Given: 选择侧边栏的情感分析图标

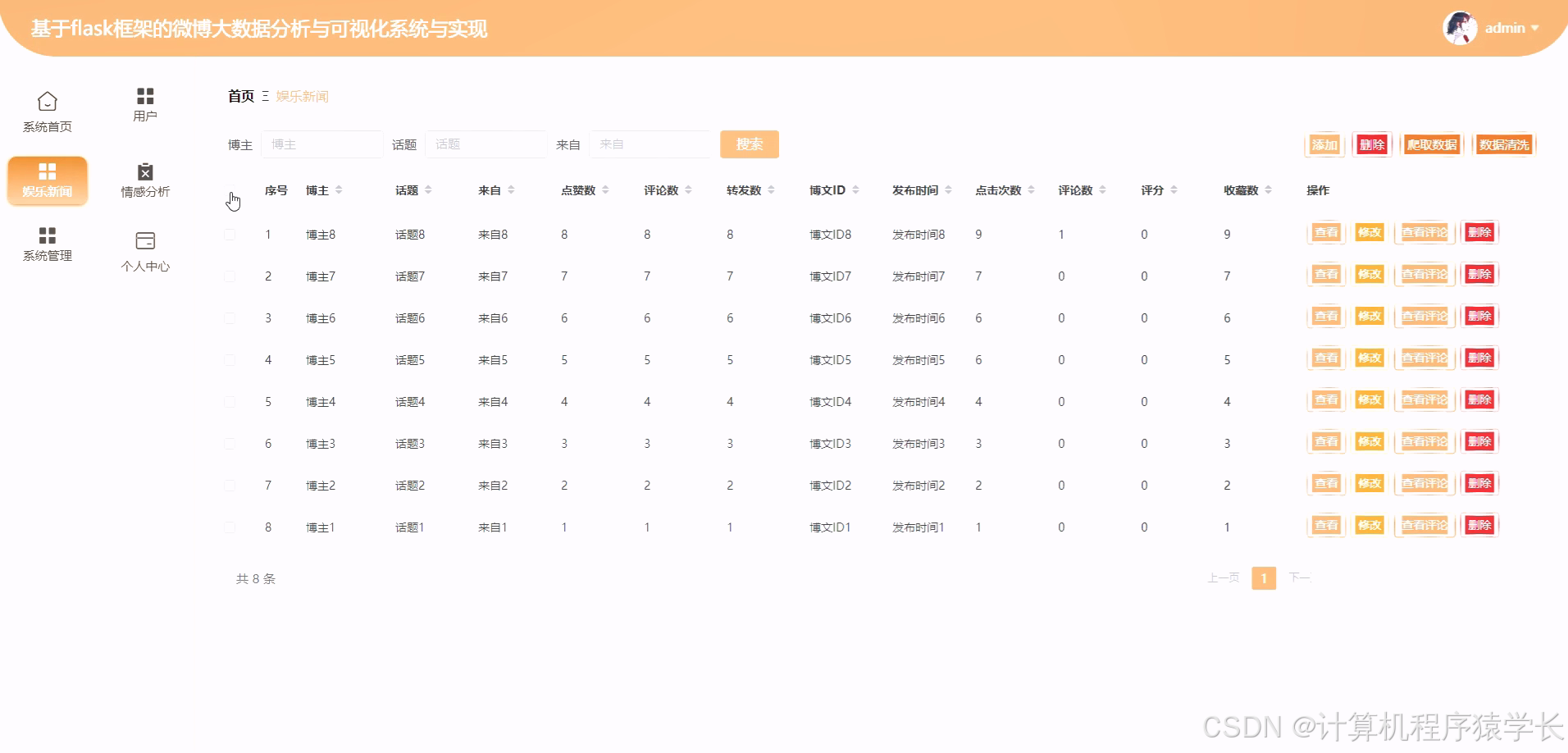Looking at the screenshot, I should tap(144, 171).
